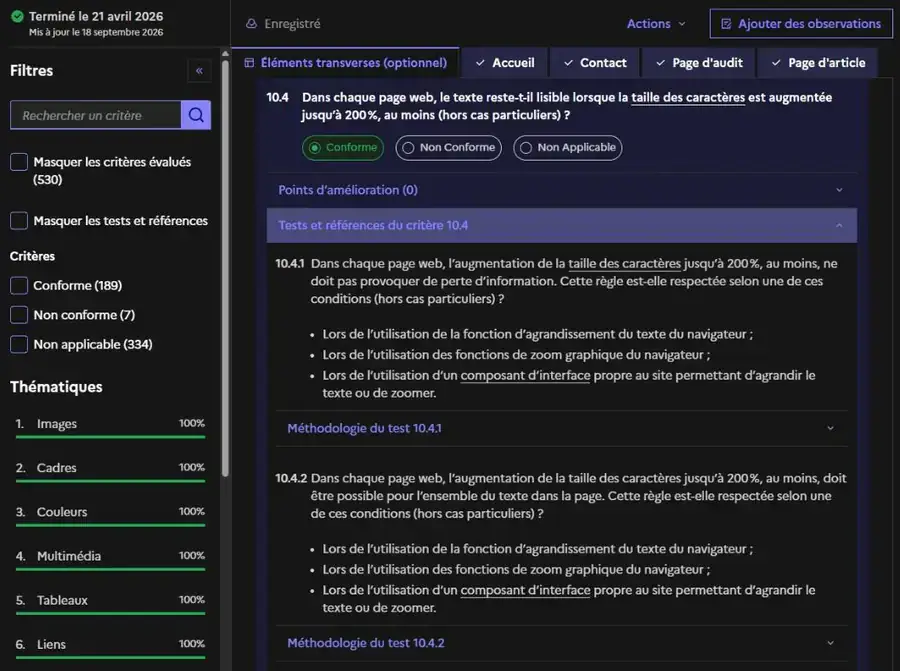Expand Points d'amélioration (0) section

pos(562,190)
